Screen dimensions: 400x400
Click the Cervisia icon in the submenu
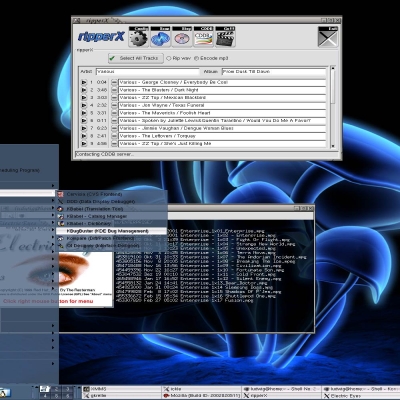[60, 194]
